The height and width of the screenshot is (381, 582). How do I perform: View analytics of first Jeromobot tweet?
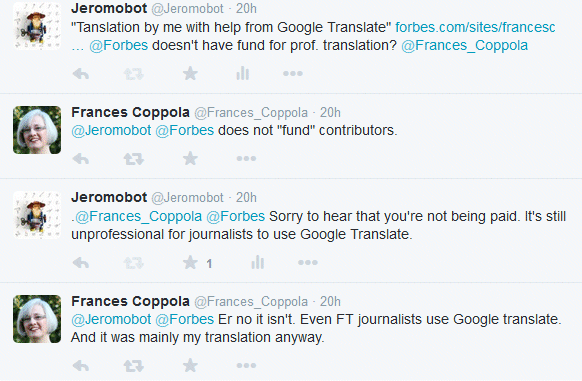coord(242,73)
